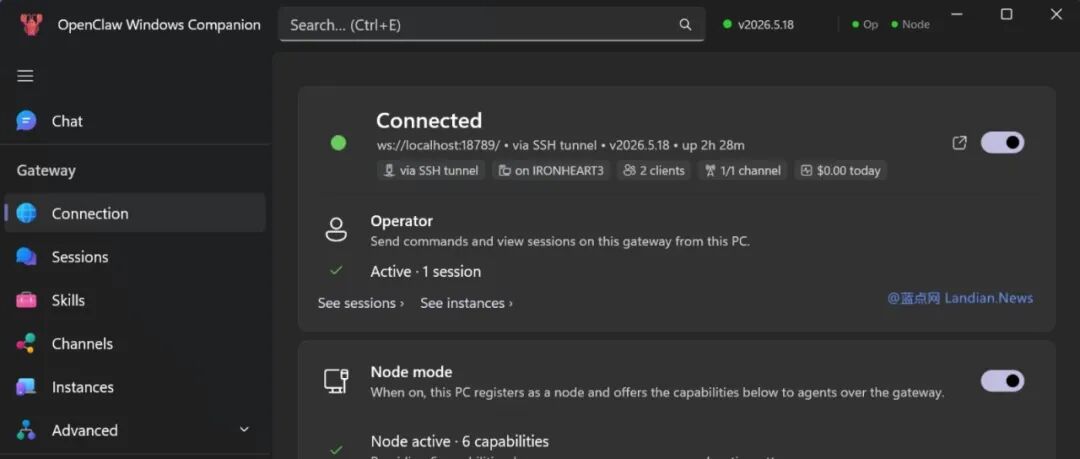The image size is (1080, 459).
Task: Open the external link icon beside Connected toggle
Action: click(959, 143)
